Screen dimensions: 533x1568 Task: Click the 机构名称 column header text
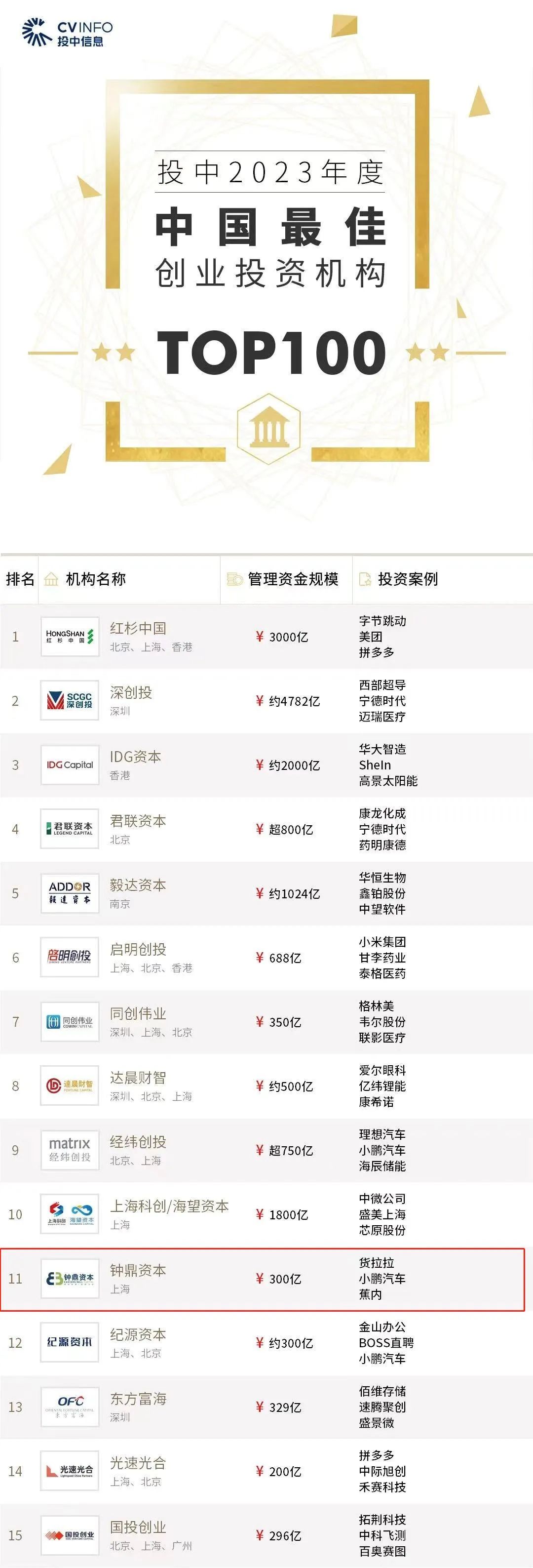96,579
